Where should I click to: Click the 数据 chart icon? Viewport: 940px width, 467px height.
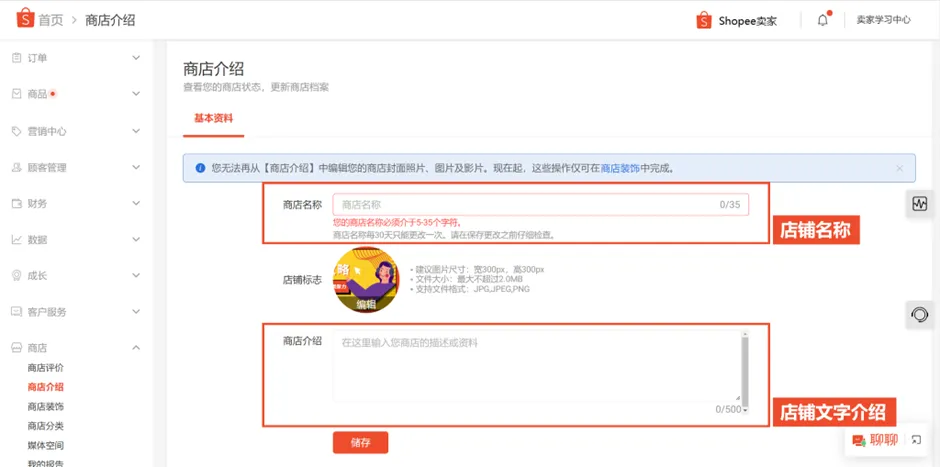(17, 240)
